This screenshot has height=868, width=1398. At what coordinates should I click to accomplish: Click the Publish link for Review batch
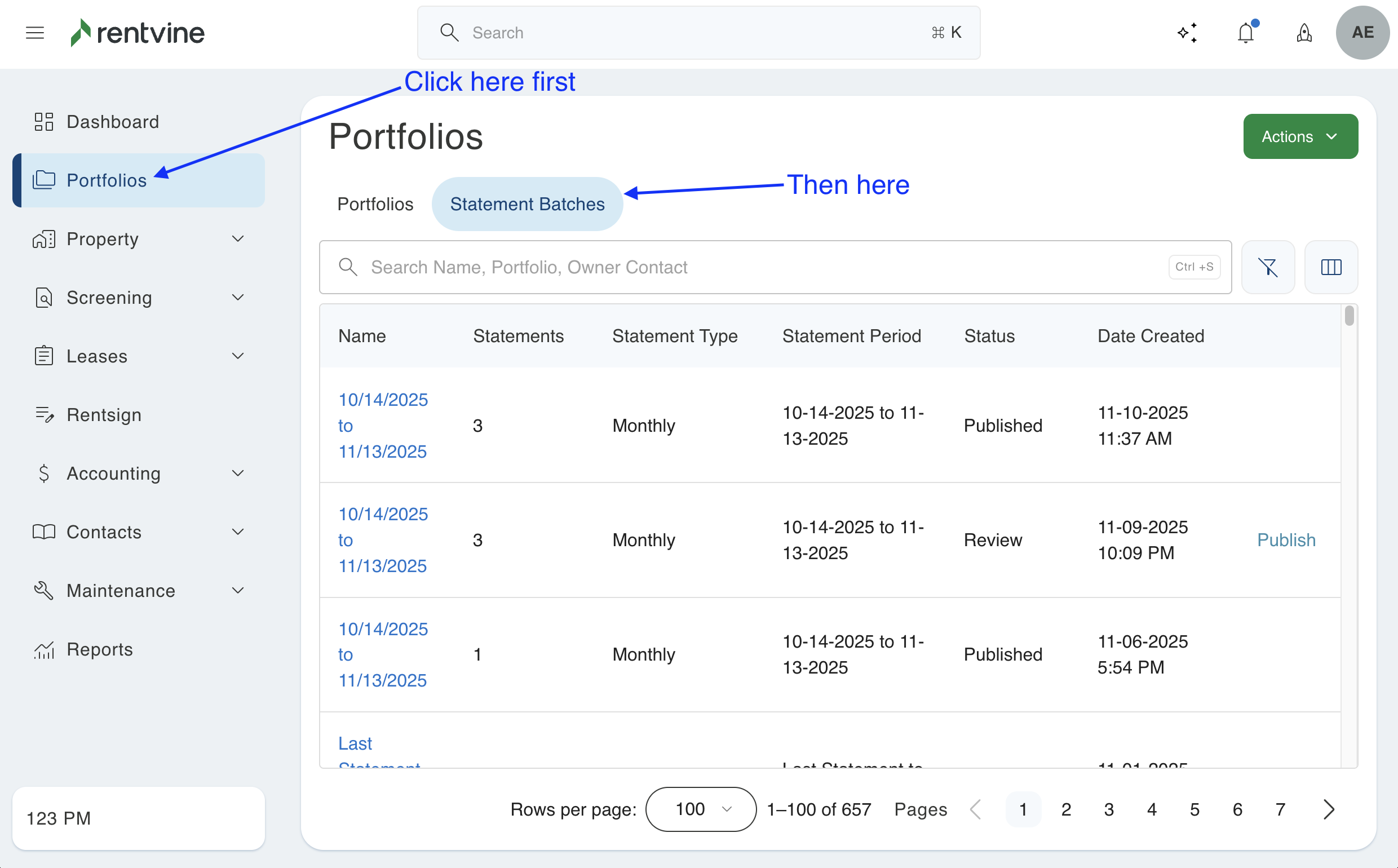[1286, 539]
